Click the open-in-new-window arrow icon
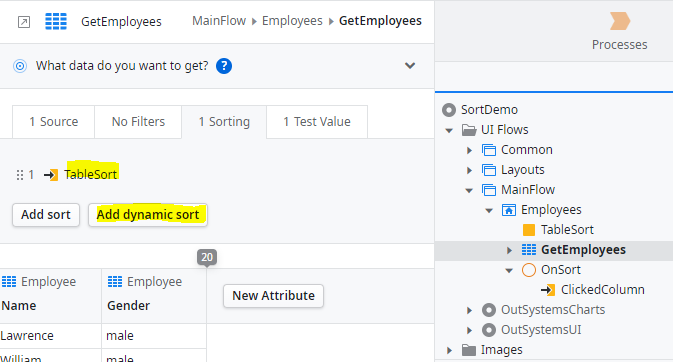Screen dimensions: 673x362 (24, 22)
